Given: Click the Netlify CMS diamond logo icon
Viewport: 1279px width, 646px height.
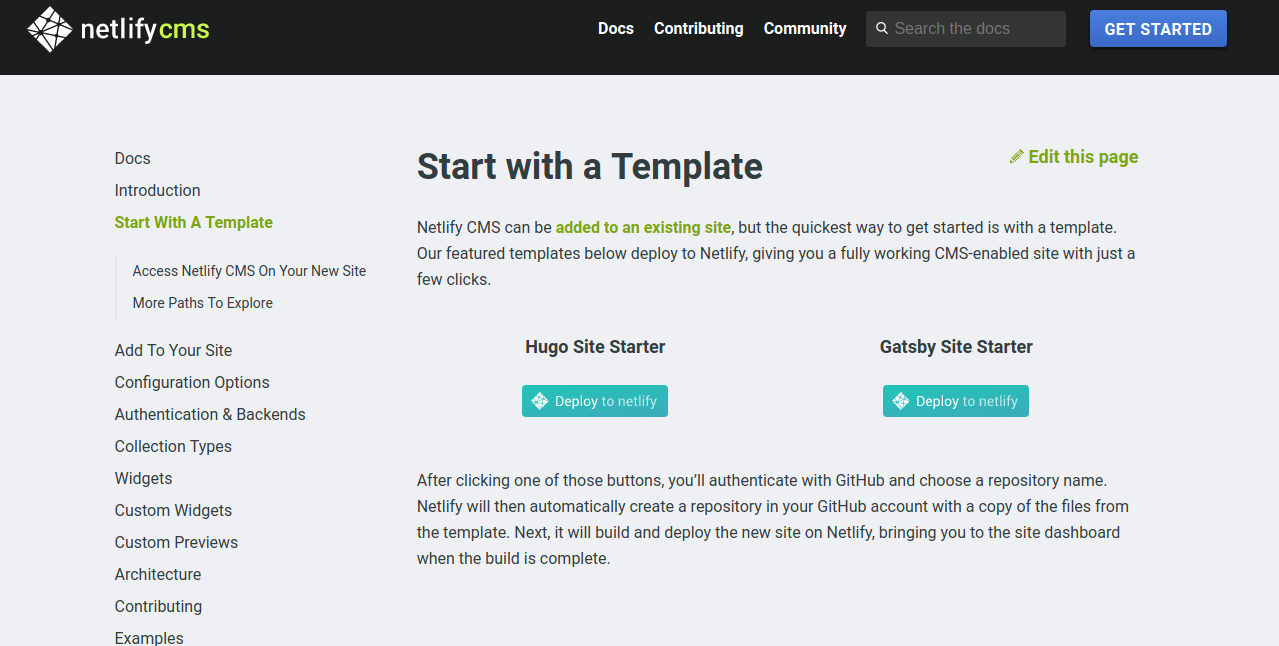Looking at the screenshot, I should pyautogui.click(x=49, y=29).
